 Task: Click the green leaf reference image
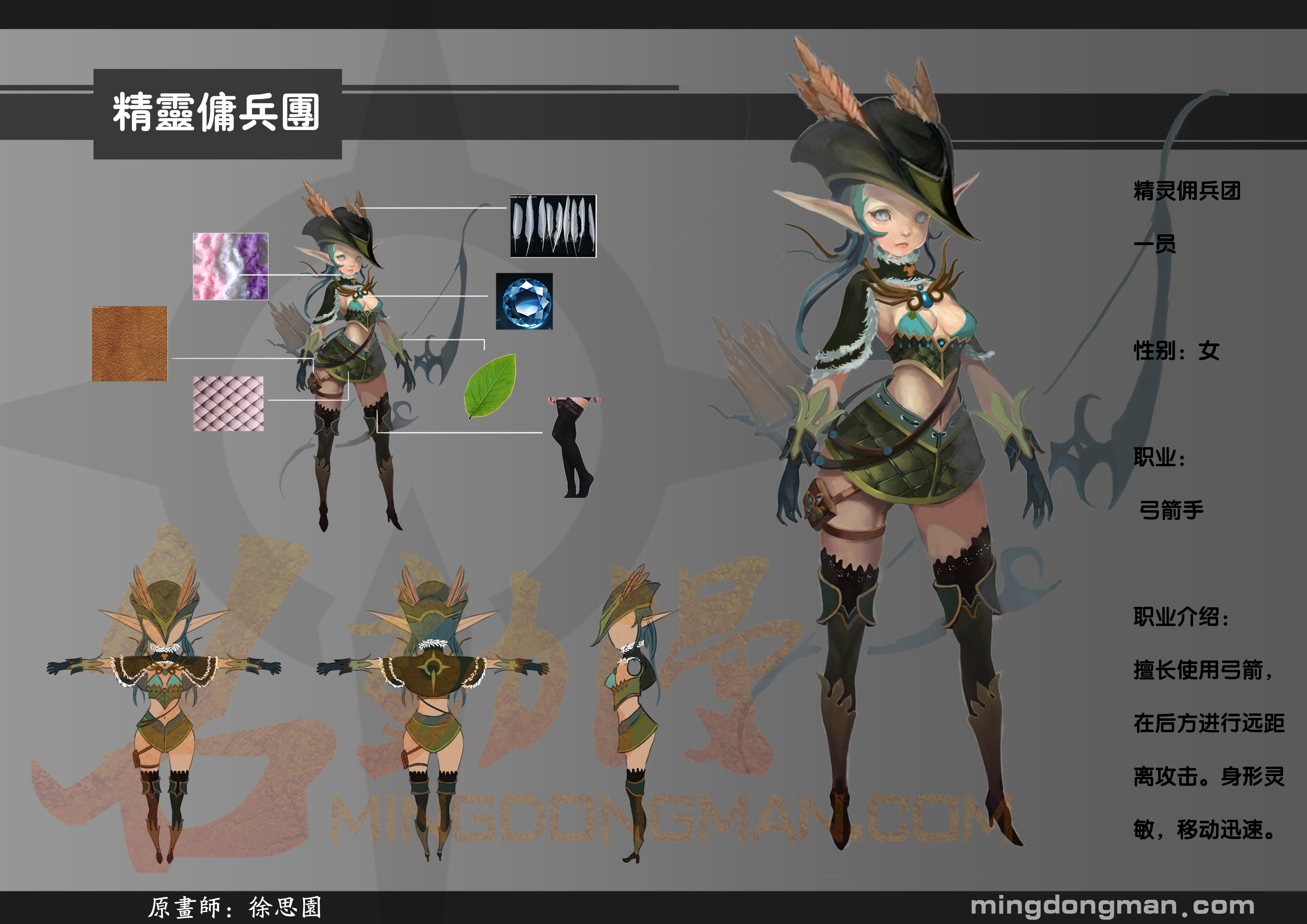490,386
